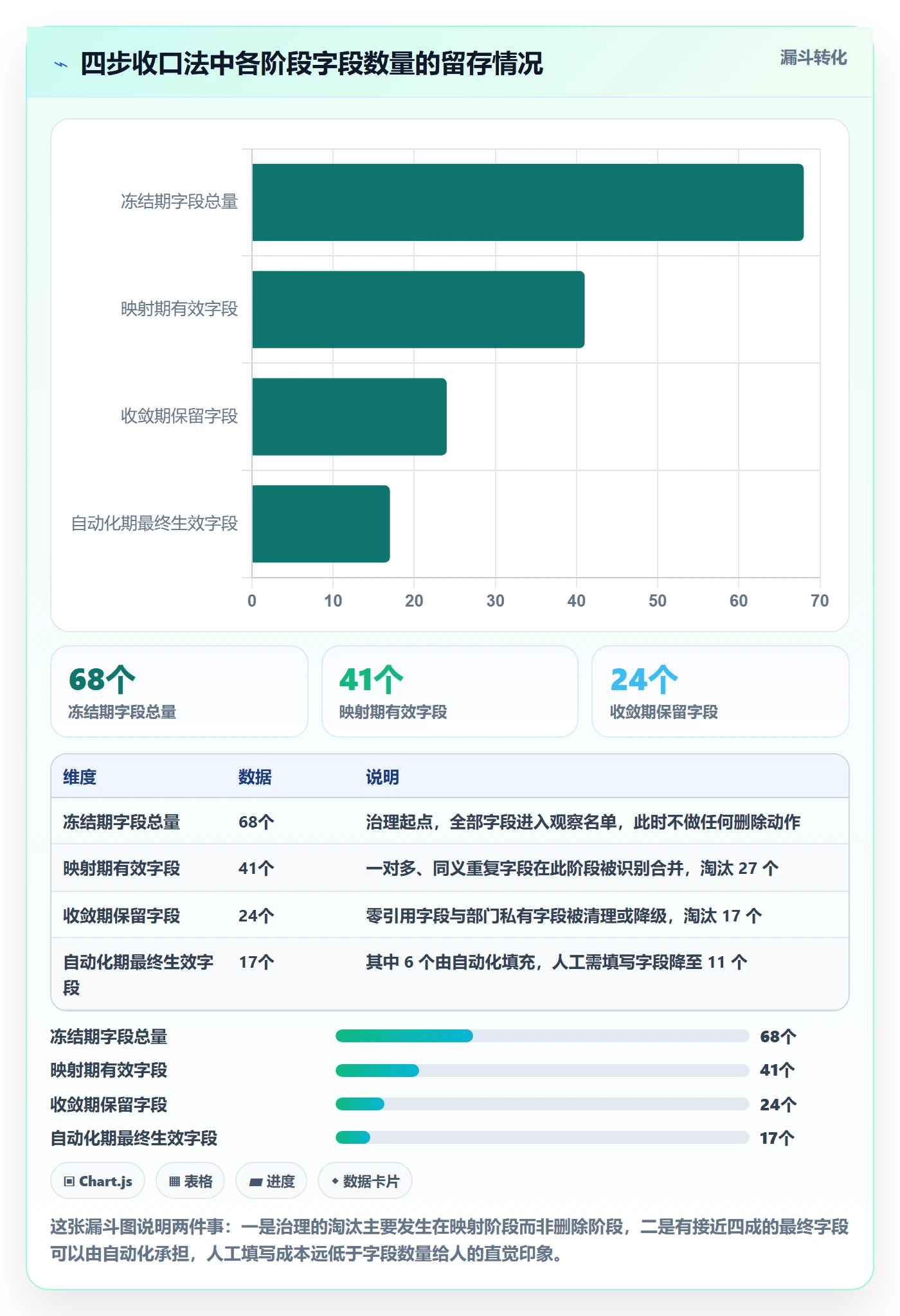
Task: Click the 映射期有效字段 label in the progress list
Action: click(x=109, y=1070)
